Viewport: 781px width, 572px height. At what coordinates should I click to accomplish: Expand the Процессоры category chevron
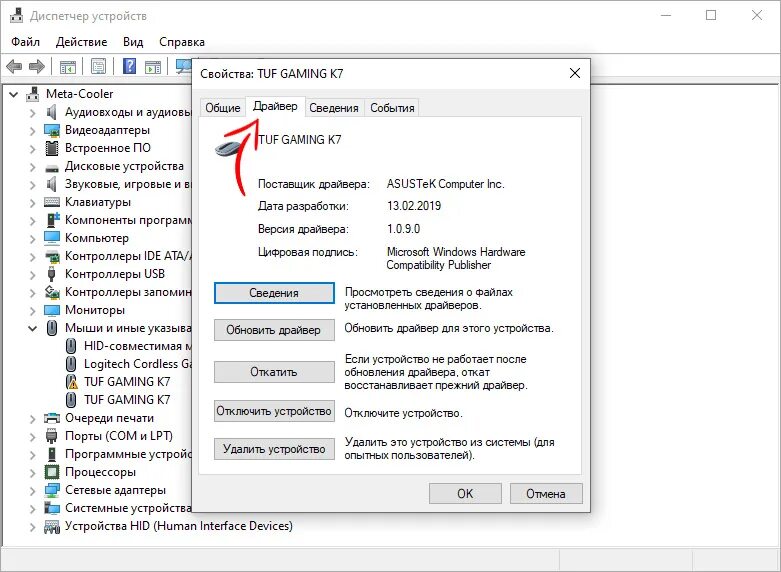(33, 472)
